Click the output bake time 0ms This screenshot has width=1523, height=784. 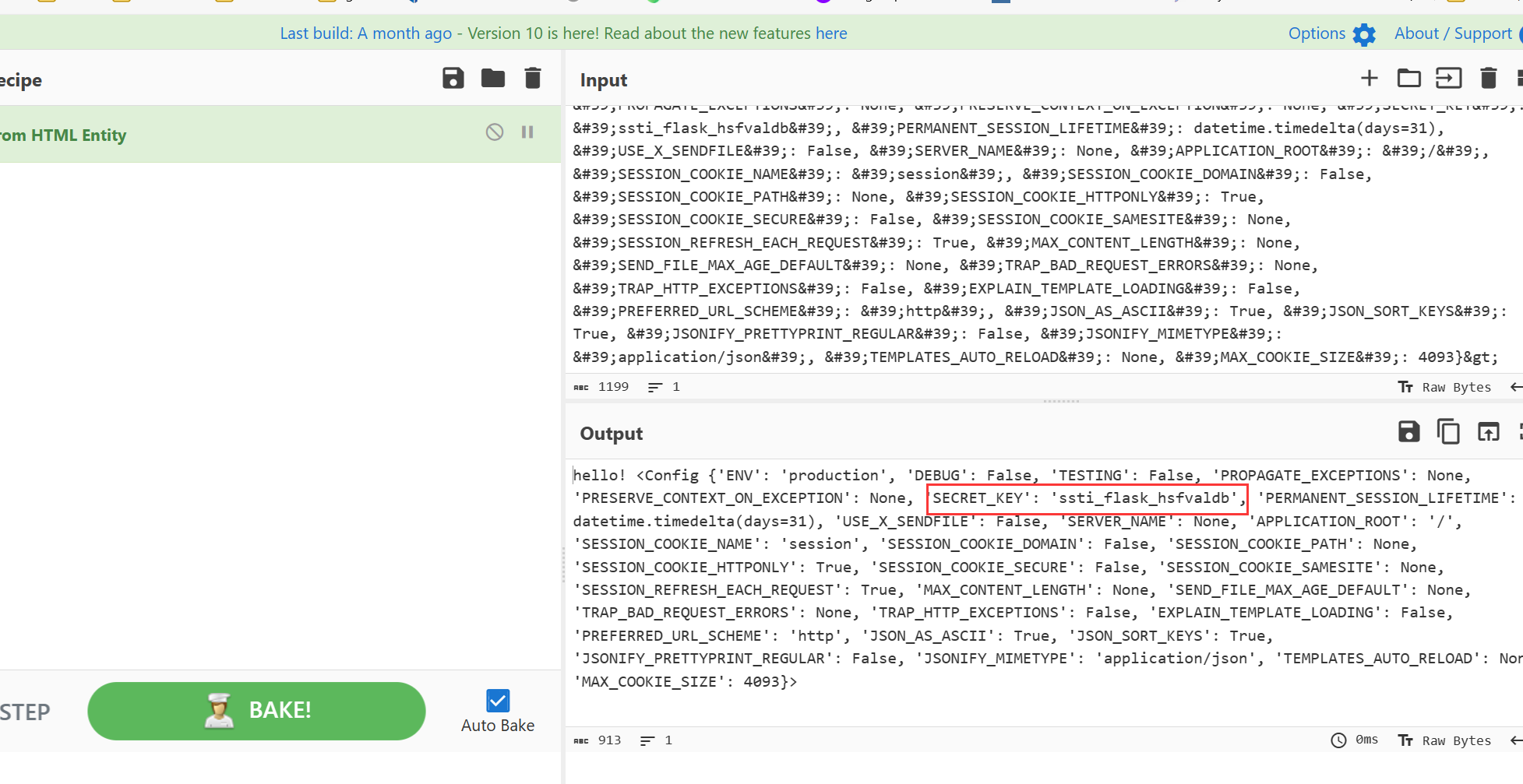tap(1366, 740)
